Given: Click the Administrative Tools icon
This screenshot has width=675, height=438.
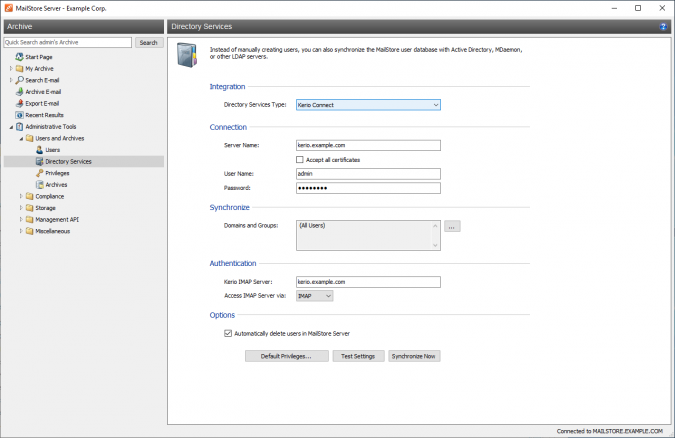Looking at the screenshot, I should click(x=19, y=127).
